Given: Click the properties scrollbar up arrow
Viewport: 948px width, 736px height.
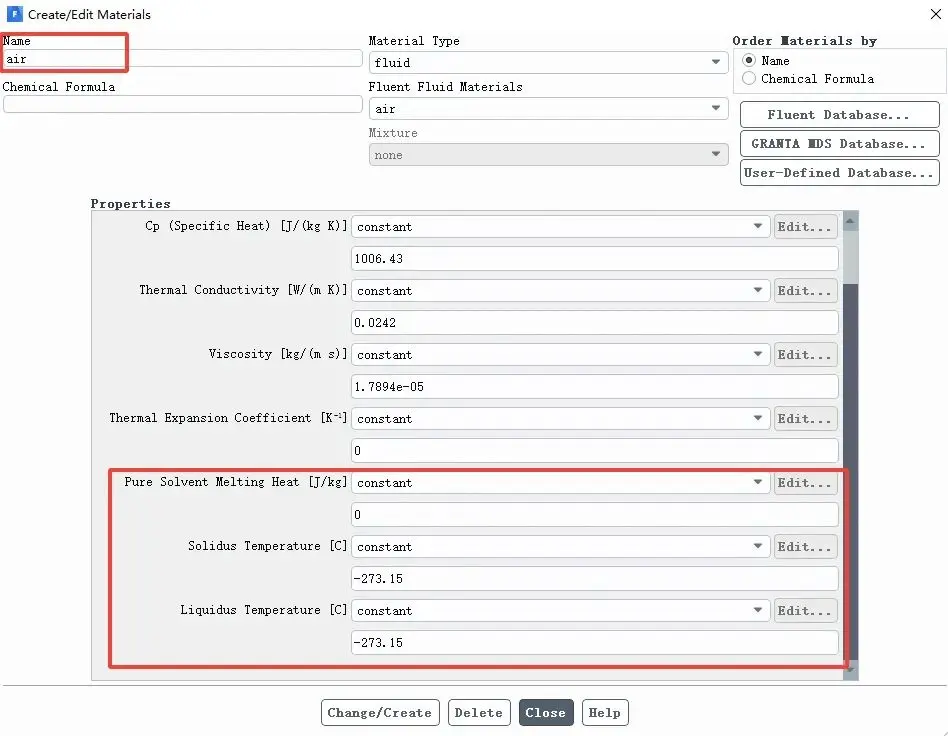Looking at the screenshot, I should [x=850, y=221].
